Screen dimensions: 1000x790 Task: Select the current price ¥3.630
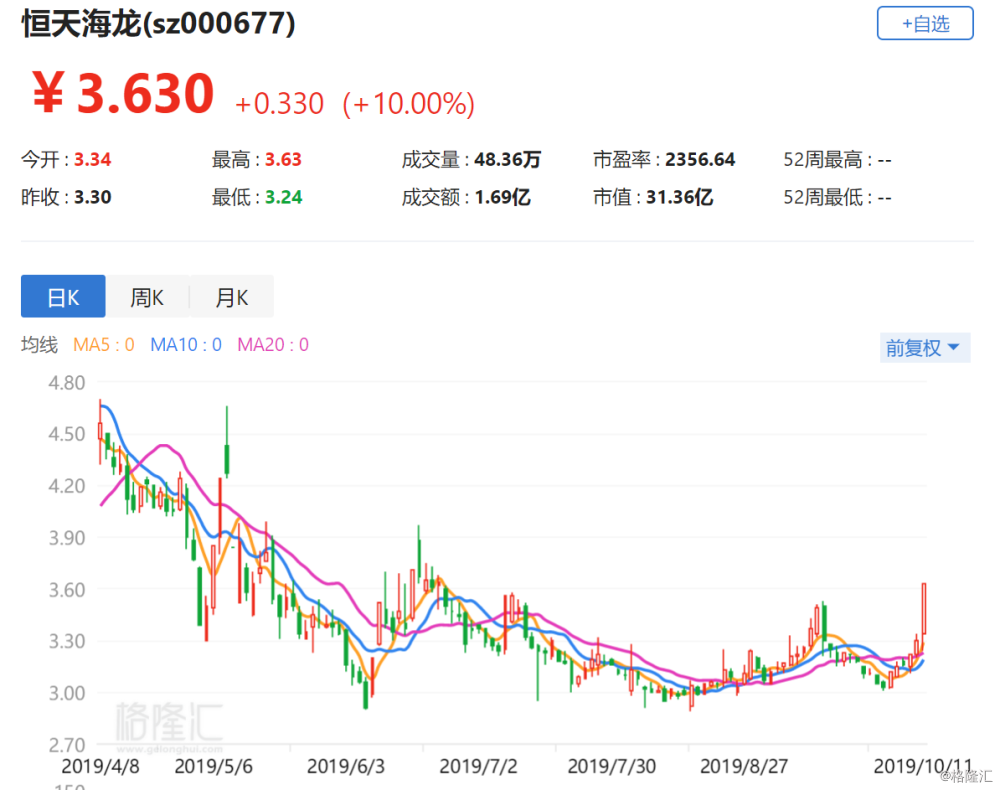[122, 94]
